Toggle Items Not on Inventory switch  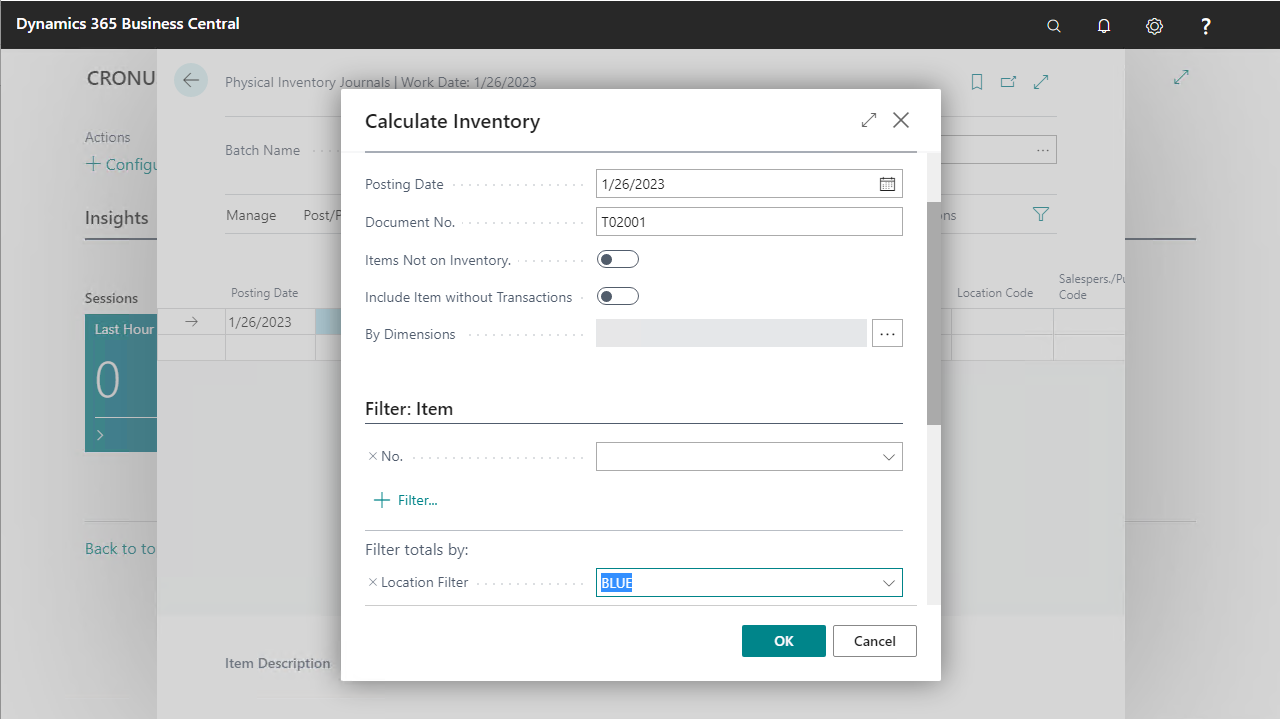click(x=617, y=260)
